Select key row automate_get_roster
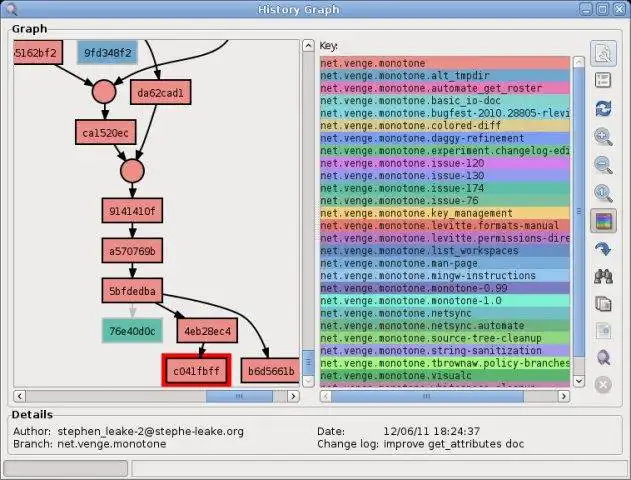631x480 pixels. point(445,88)
